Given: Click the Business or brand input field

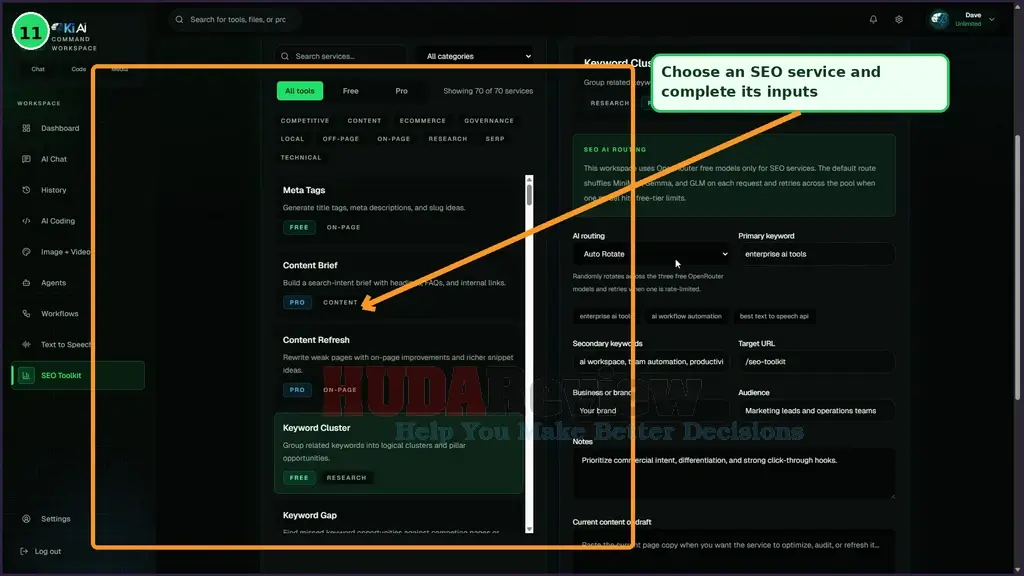Looking at the screenshot, I should pyautogui.click(x=650, y=411).
